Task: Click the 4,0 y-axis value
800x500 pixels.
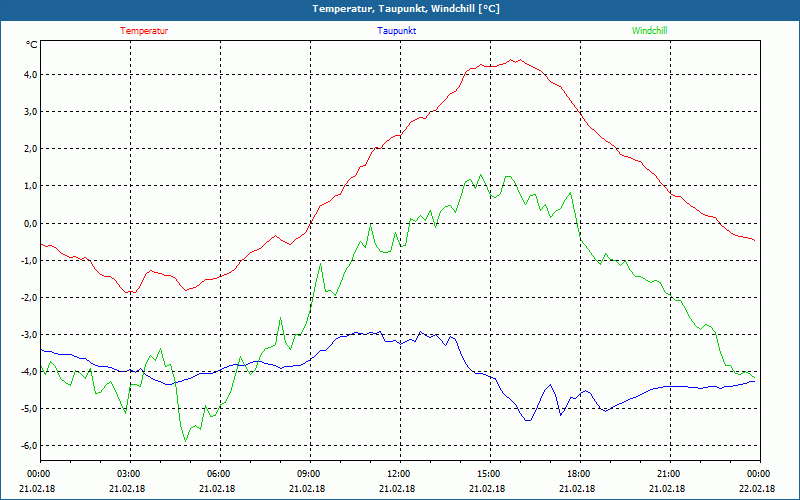Action: (31, 74)
